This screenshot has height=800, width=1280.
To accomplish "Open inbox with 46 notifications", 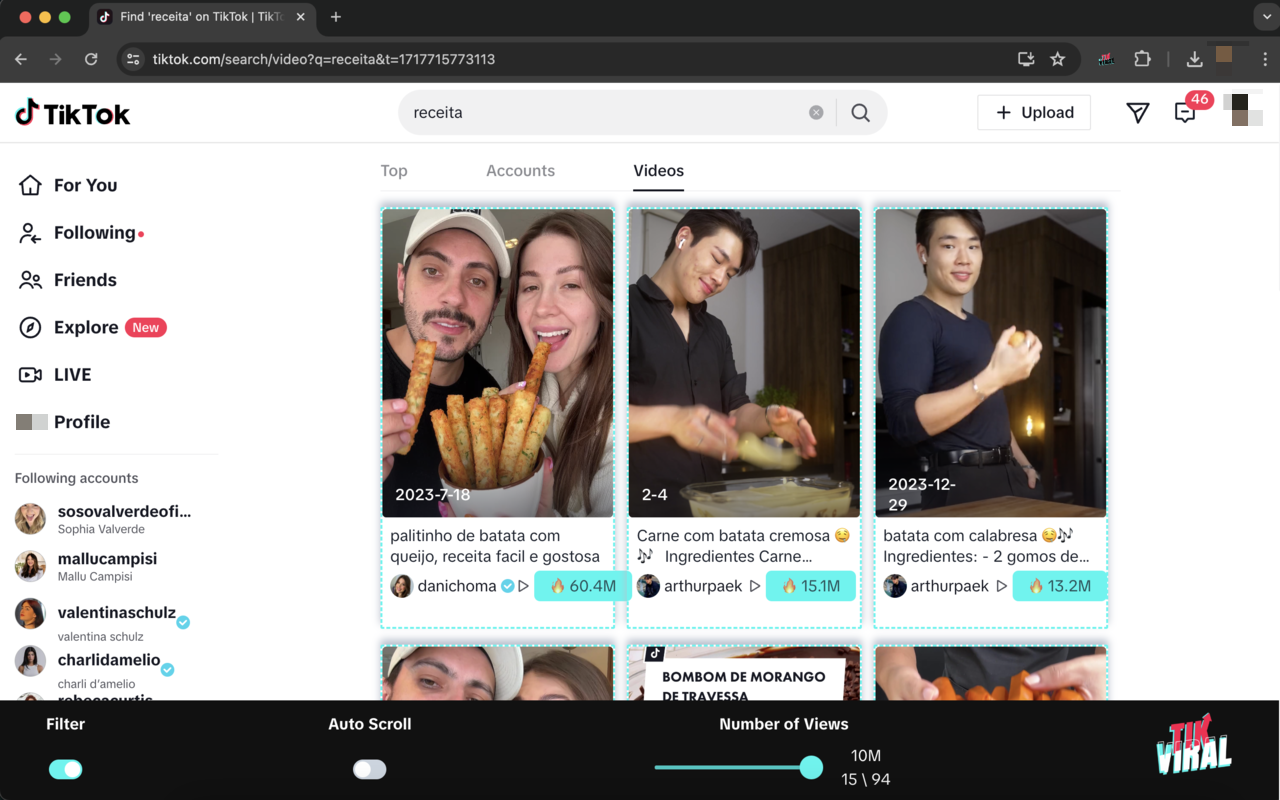I will click(x=1185, y=113).
